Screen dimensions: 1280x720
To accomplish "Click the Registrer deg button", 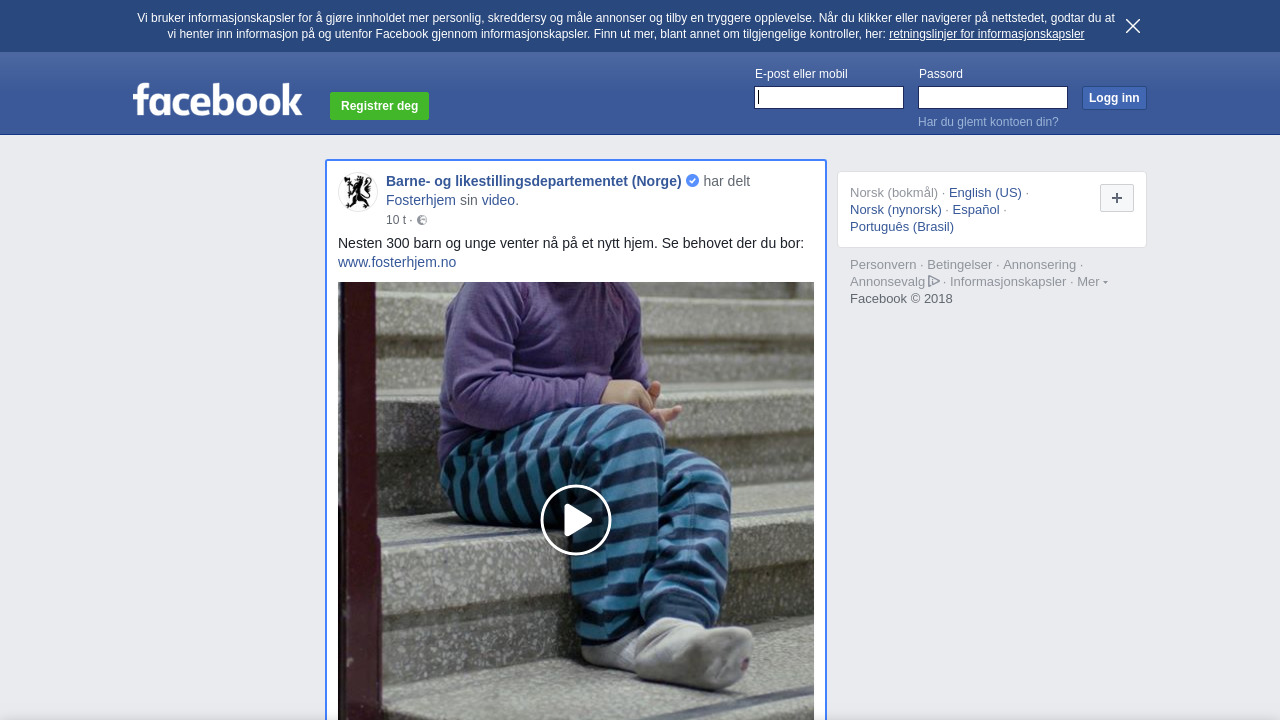I will 379,106.
